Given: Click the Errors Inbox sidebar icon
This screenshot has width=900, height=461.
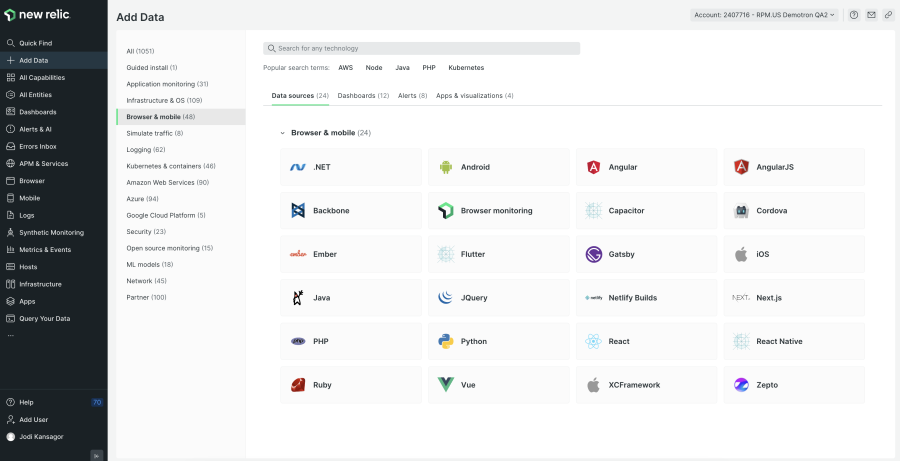Looking at the screenshot, I should click(x=10, y=146).
